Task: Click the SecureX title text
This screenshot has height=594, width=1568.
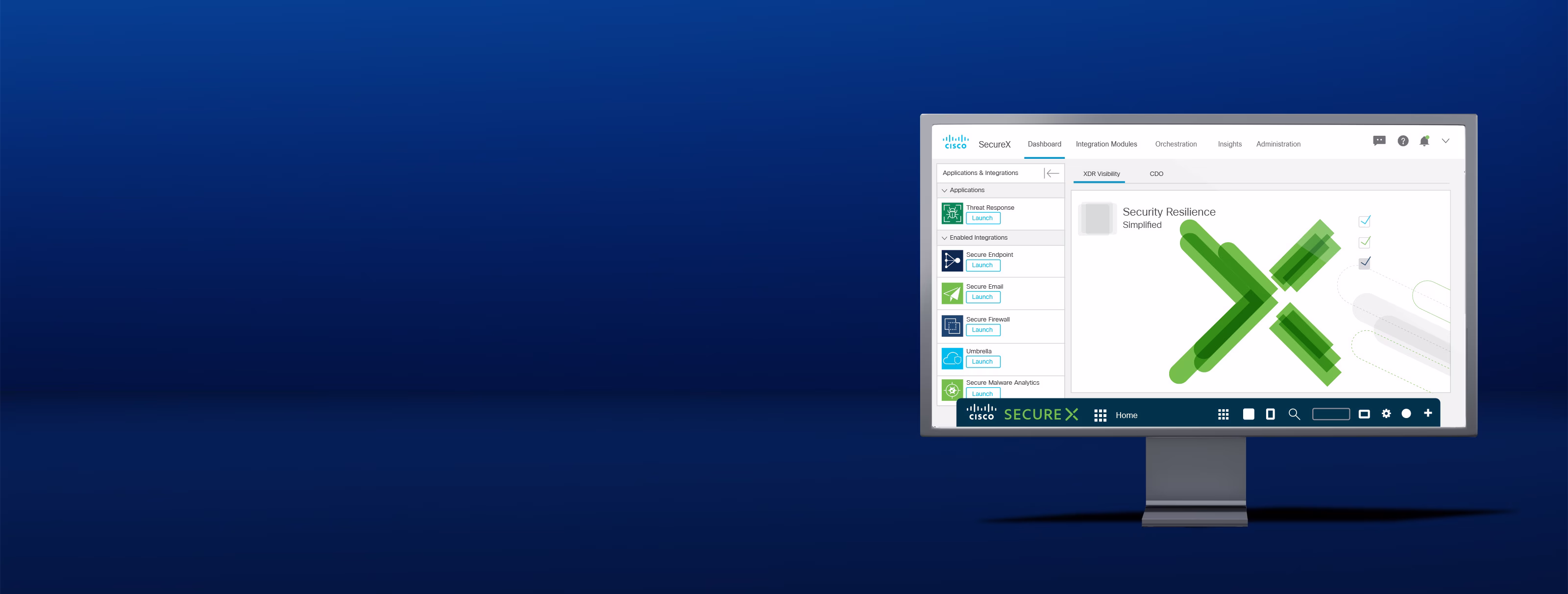Action: [995, 144]
